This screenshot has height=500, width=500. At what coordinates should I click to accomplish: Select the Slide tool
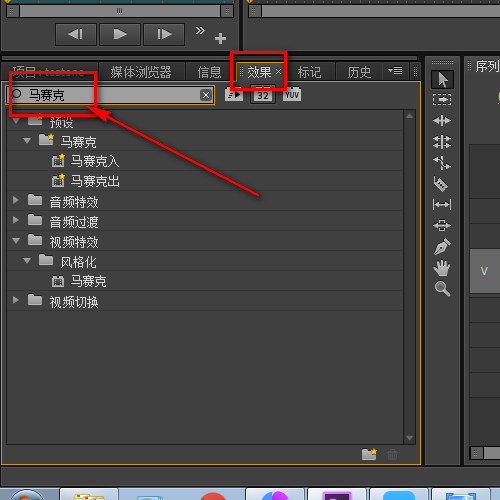click(442, 225)
